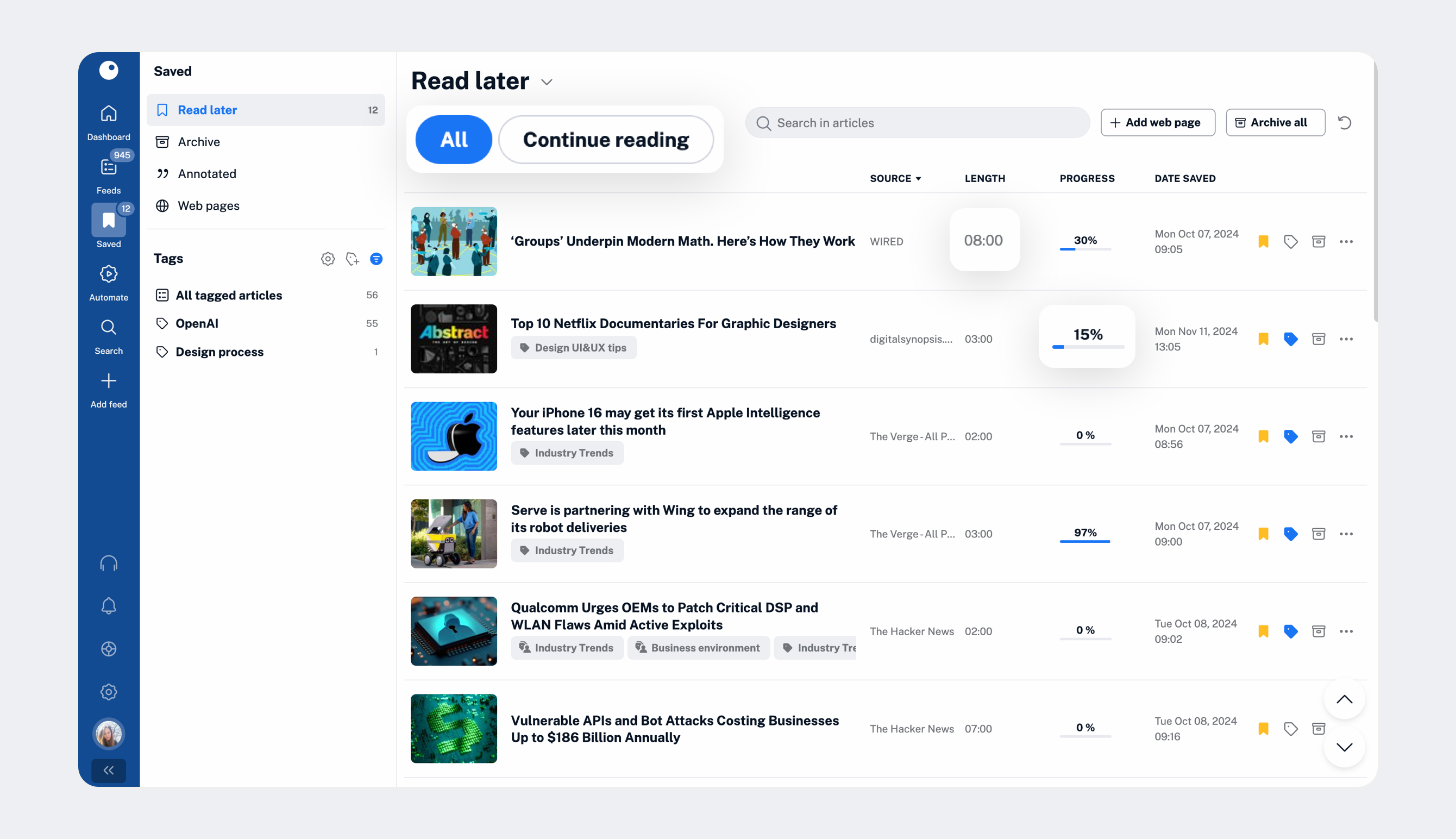Switch to the Continue reading tab
The height and width of the screenshot is (839, 1456).
pos(605,140)
